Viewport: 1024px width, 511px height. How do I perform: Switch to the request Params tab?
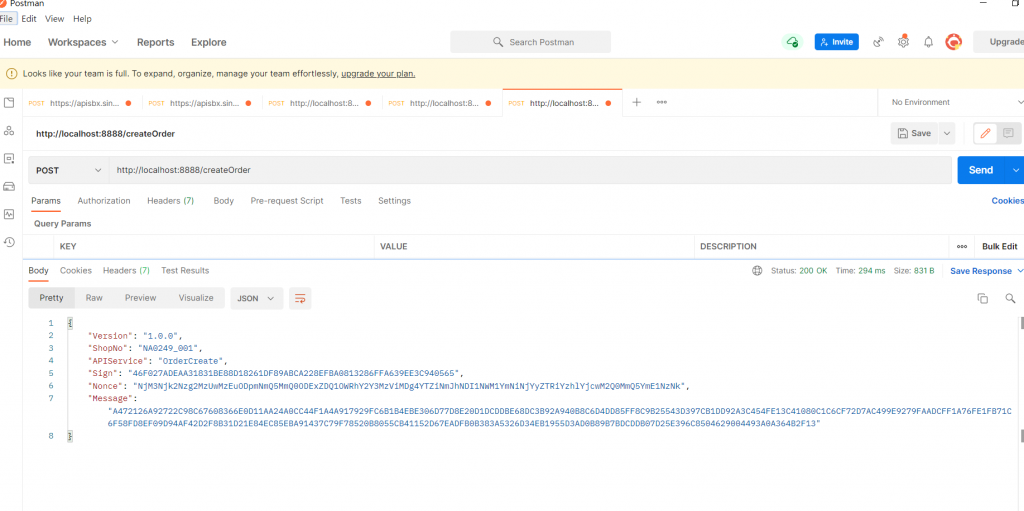46,201
